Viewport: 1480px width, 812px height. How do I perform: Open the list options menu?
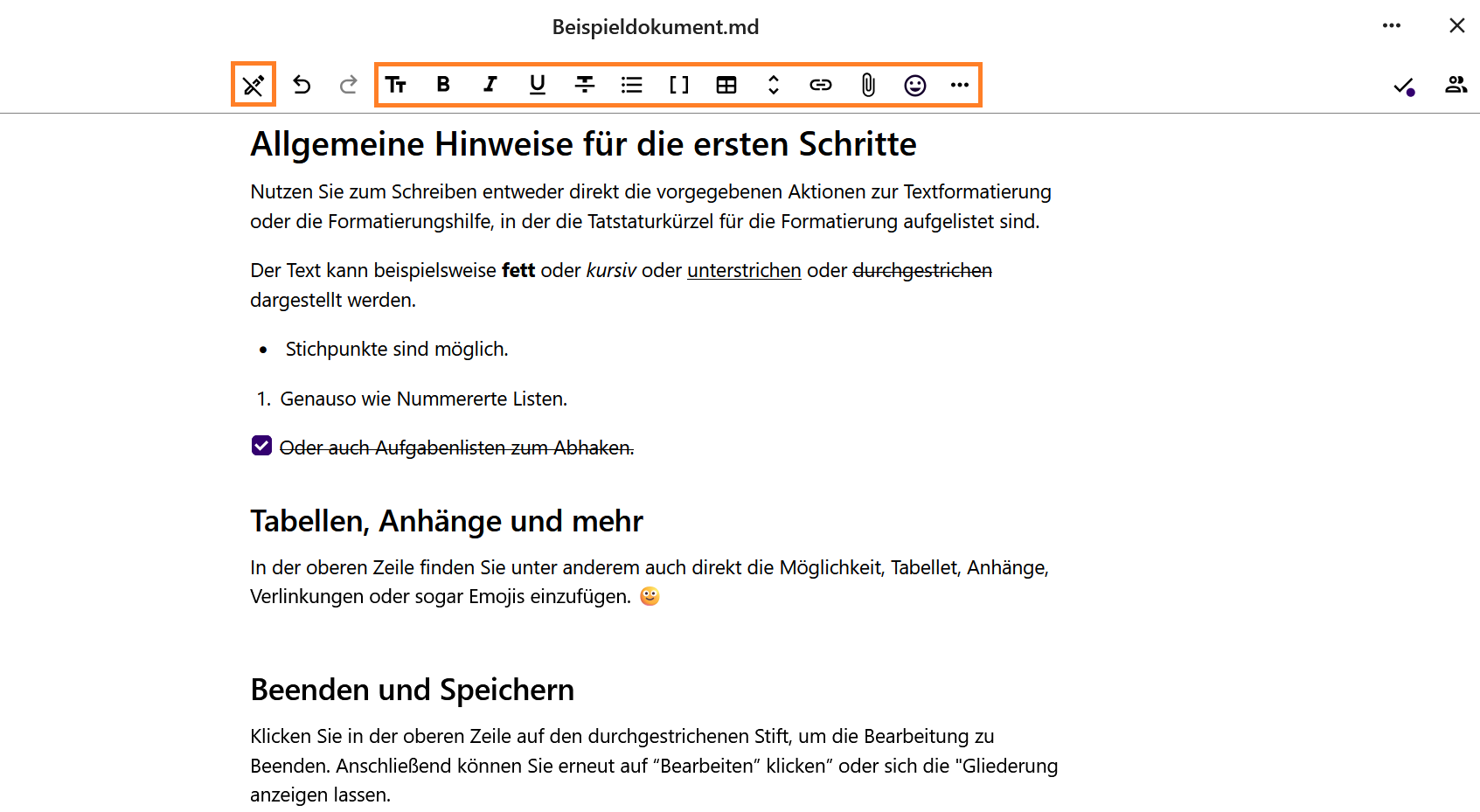(632, 85)
